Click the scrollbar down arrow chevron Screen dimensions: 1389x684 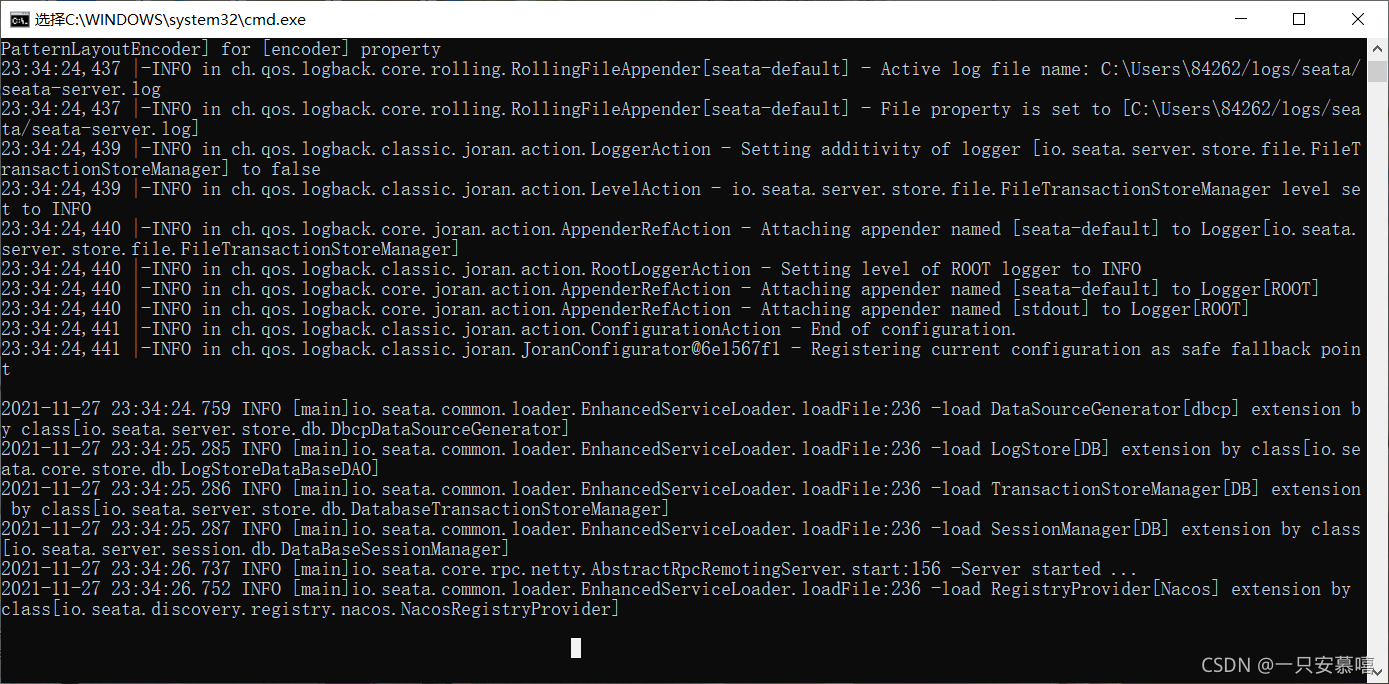point(1379,673)
